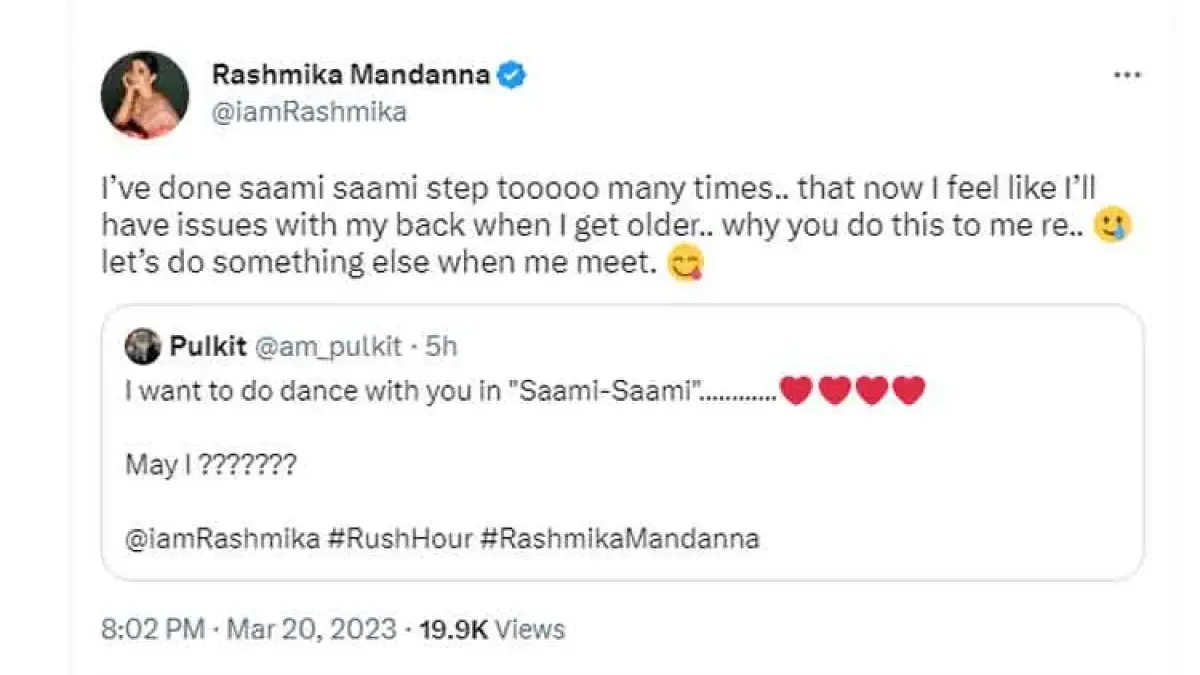The height and width of the screenshot is (675, 1200).
Task: Click Pulkit's small avatar in the quoted tweet
Action: (x=143, y=347)
